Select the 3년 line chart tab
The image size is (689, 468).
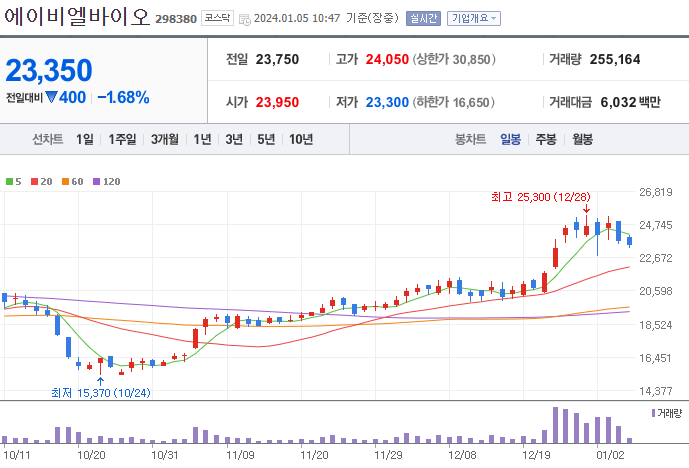click(234, 139)
